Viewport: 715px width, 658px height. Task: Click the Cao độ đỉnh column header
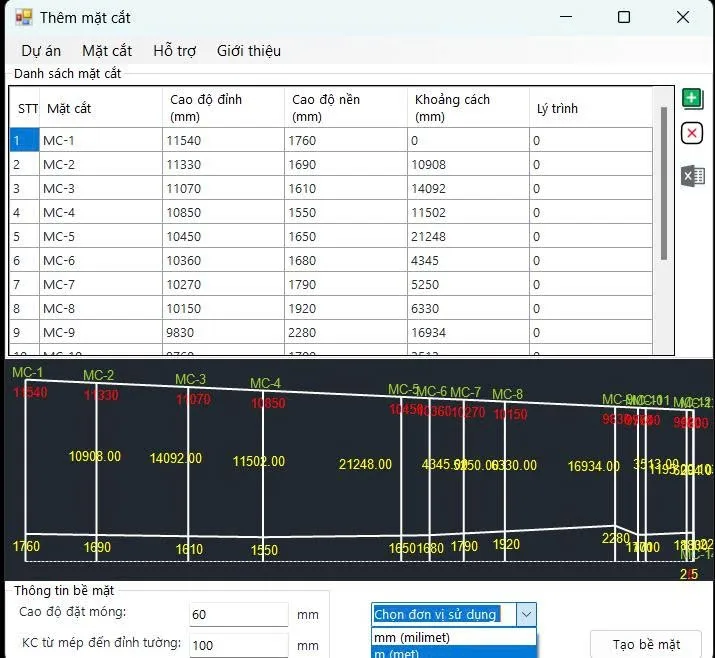click(223, 108)
